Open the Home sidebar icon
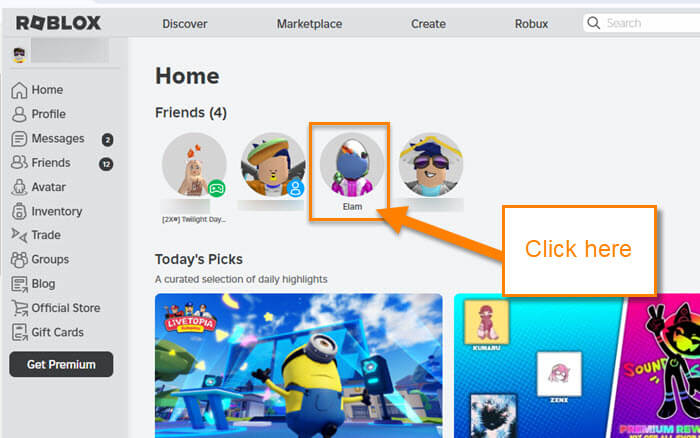Viewport: 700px width, 438px height. (19, 90)
